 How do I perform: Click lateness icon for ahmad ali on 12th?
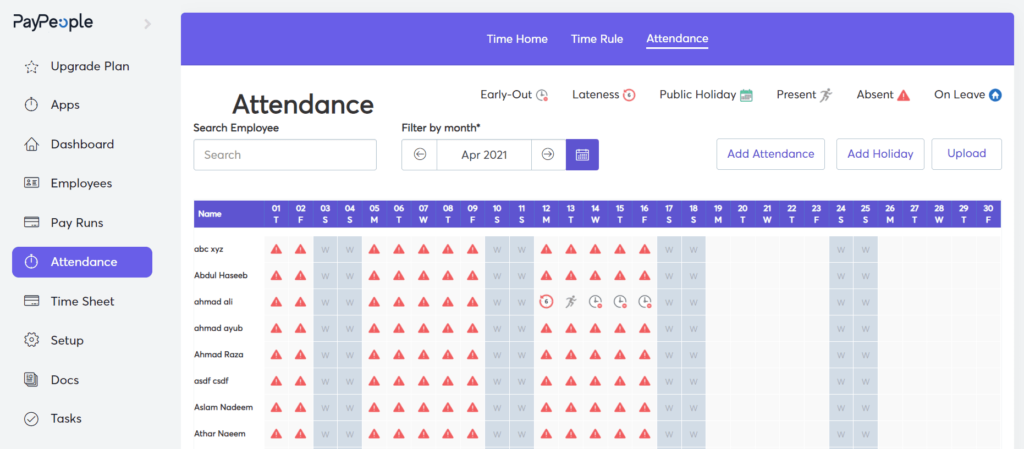tap(546, 302)
